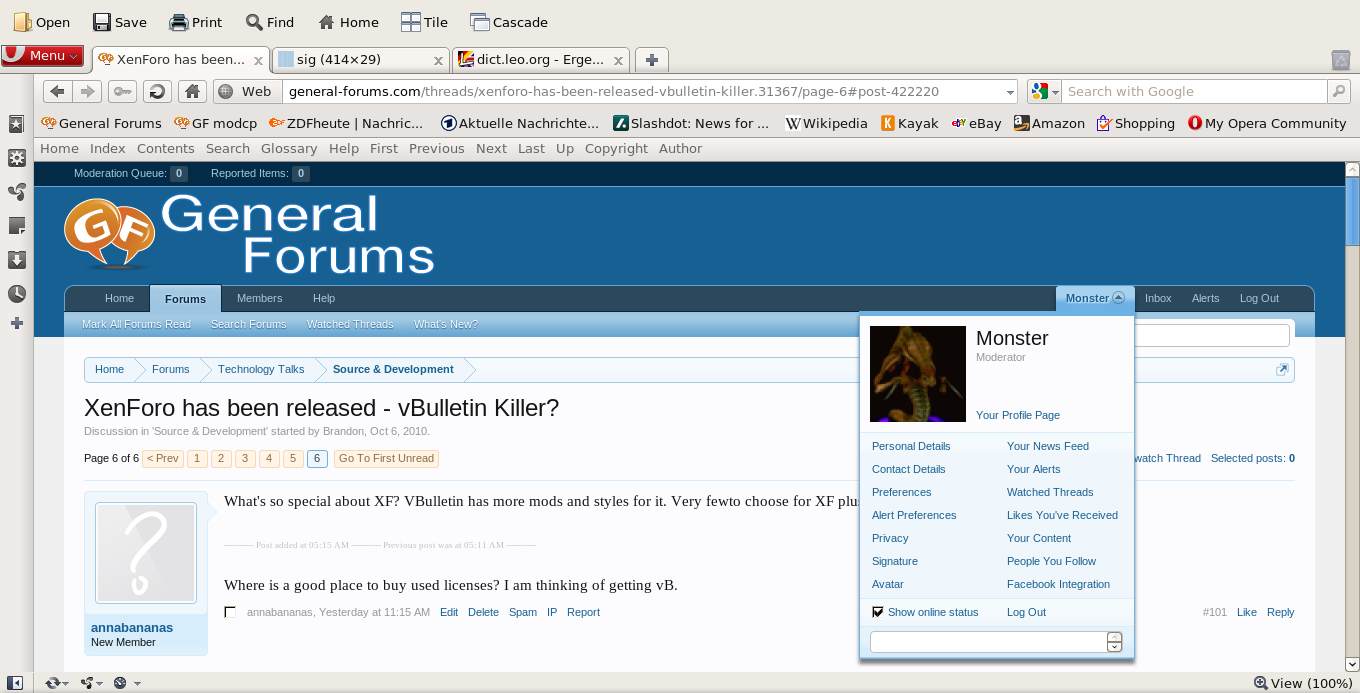Screen dimensions: 1360x693
Task: Open the Opera Unite dropdown in status bar
Action: (x=92, y=683)
